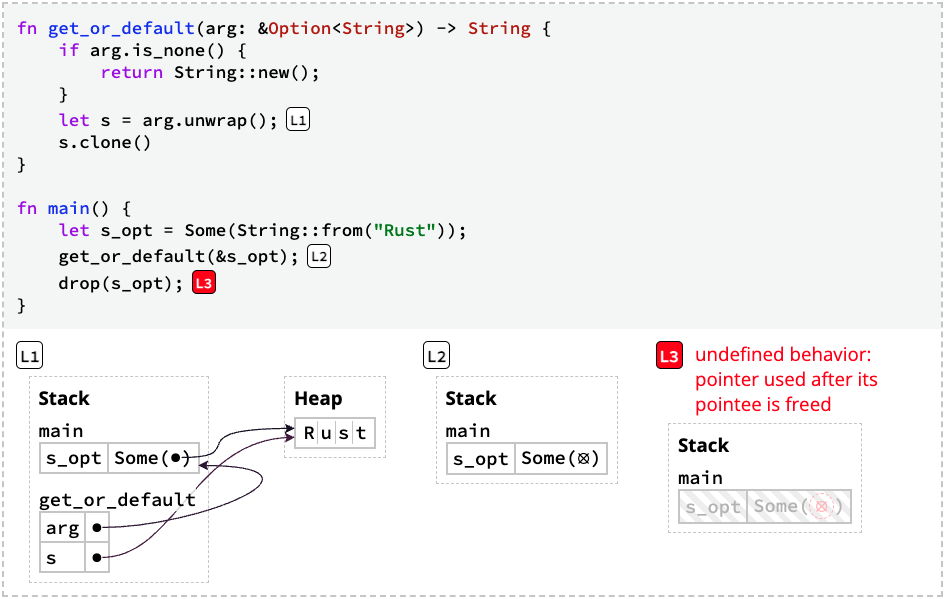Select the L1 label above the stack diagram

(30, 356)
